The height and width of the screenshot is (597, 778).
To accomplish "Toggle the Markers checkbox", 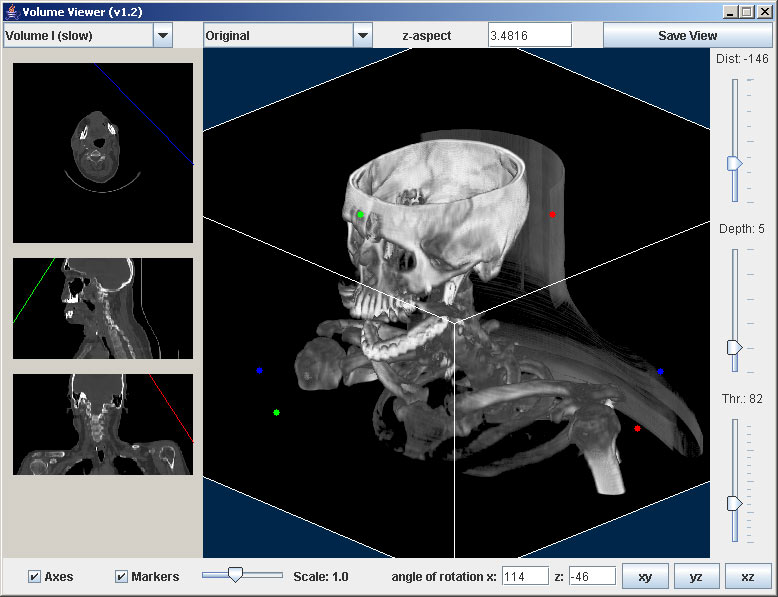I will point(121,577).
